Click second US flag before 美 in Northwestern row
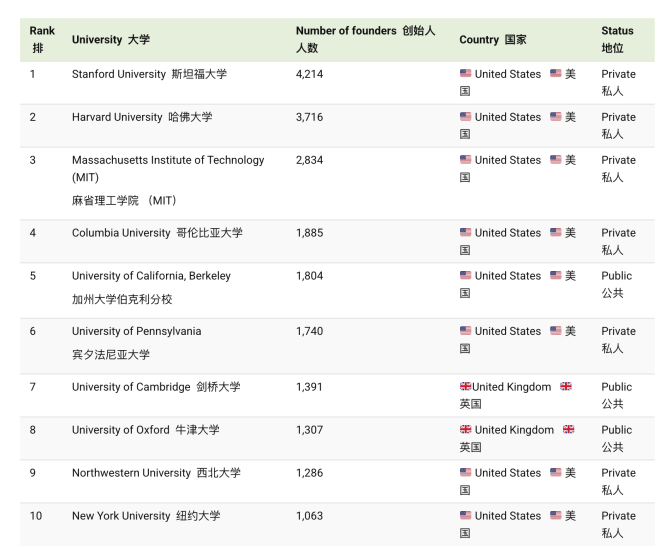 555,472
